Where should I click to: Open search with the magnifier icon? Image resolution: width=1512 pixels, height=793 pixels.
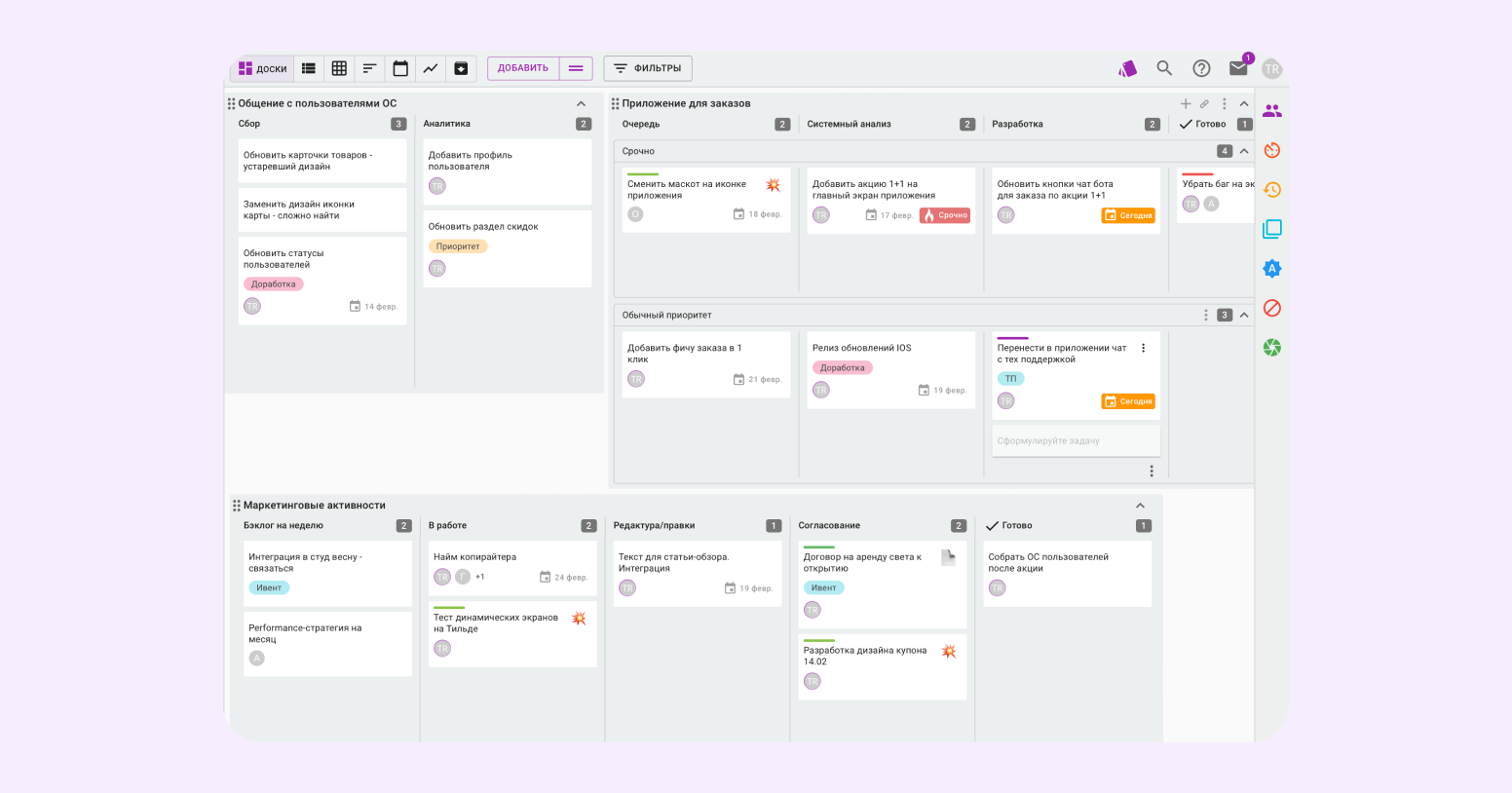[1164, 68]
